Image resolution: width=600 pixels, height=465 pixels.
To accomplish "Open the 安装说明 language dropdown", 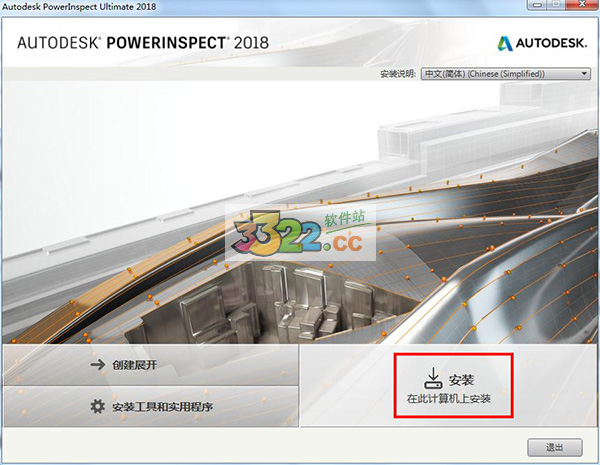I will coord(505,74).
